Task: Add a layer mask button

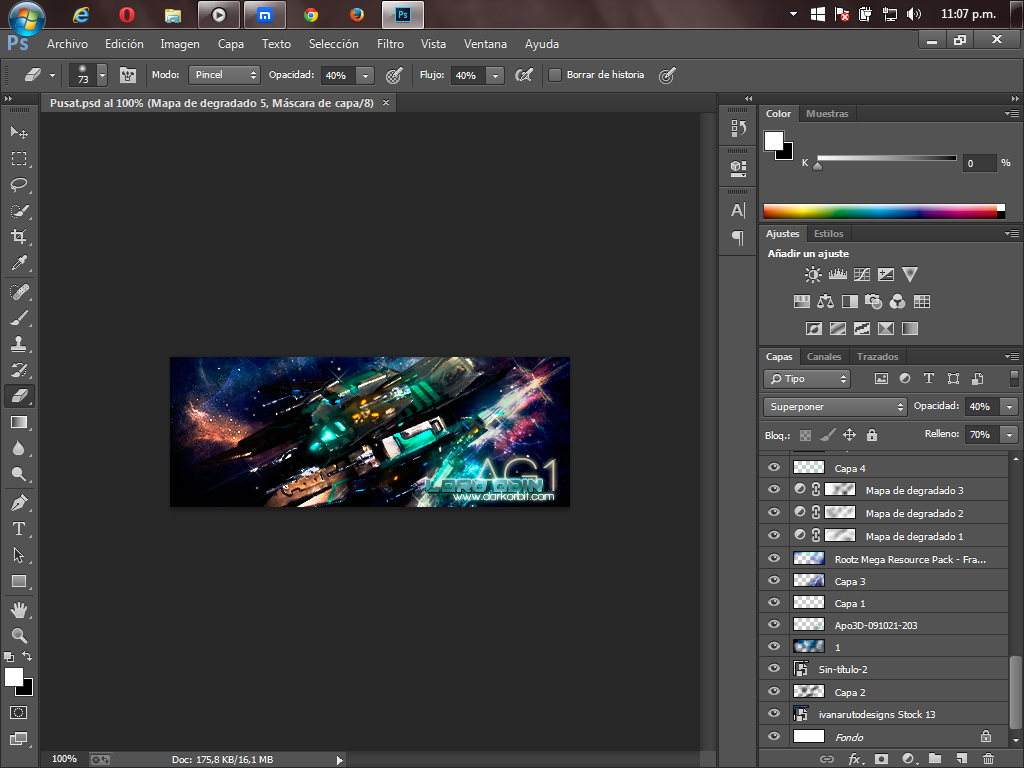Action: click(x=881, y=759)
